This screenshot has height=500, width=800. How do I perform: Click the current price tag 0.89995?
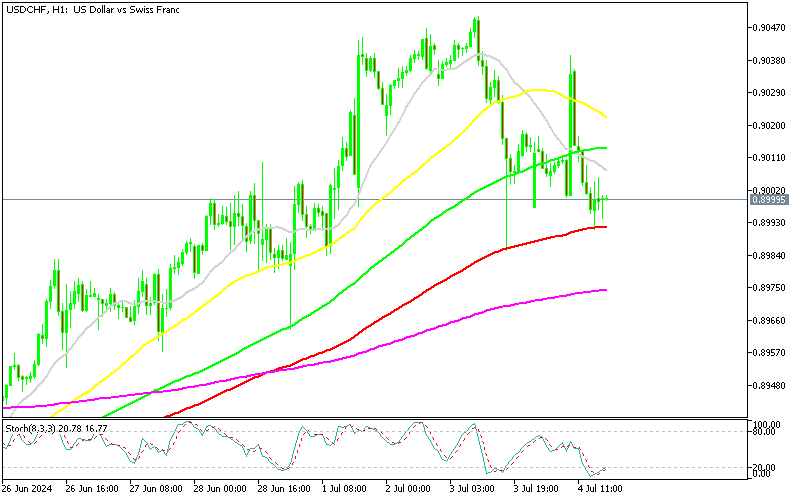point(769,200)
